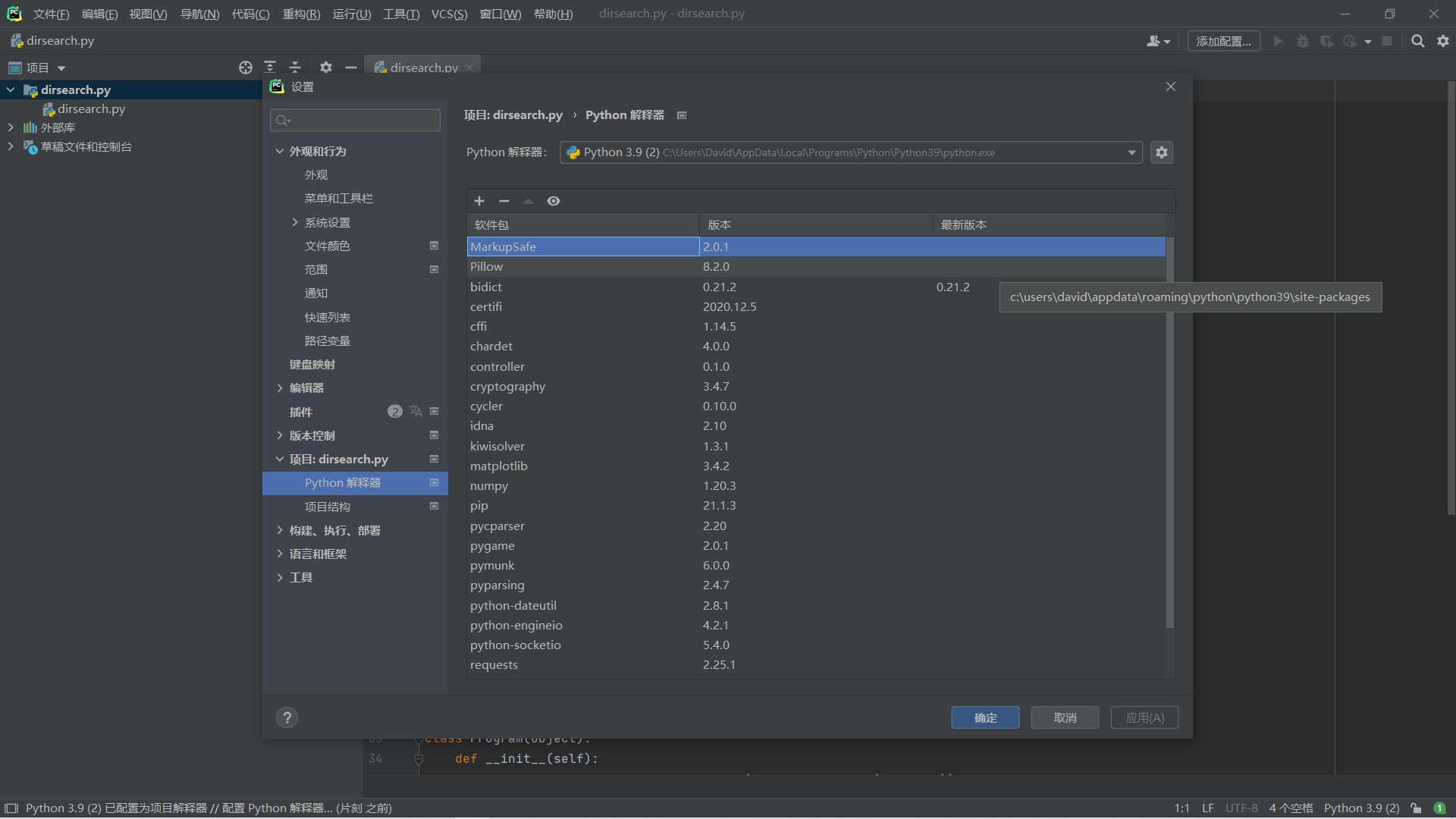Click the help question mark button
The image size is (1456, 819).
(287, 717)
